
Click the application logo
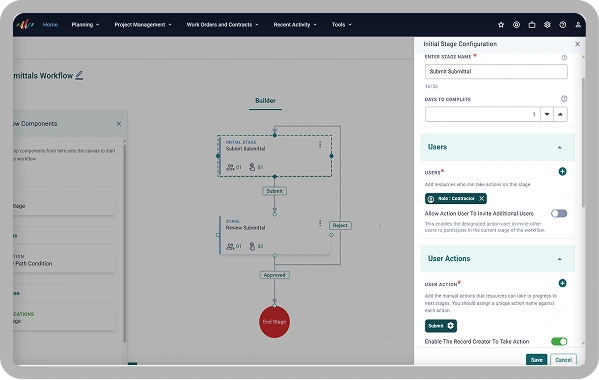tap(25, 25)
